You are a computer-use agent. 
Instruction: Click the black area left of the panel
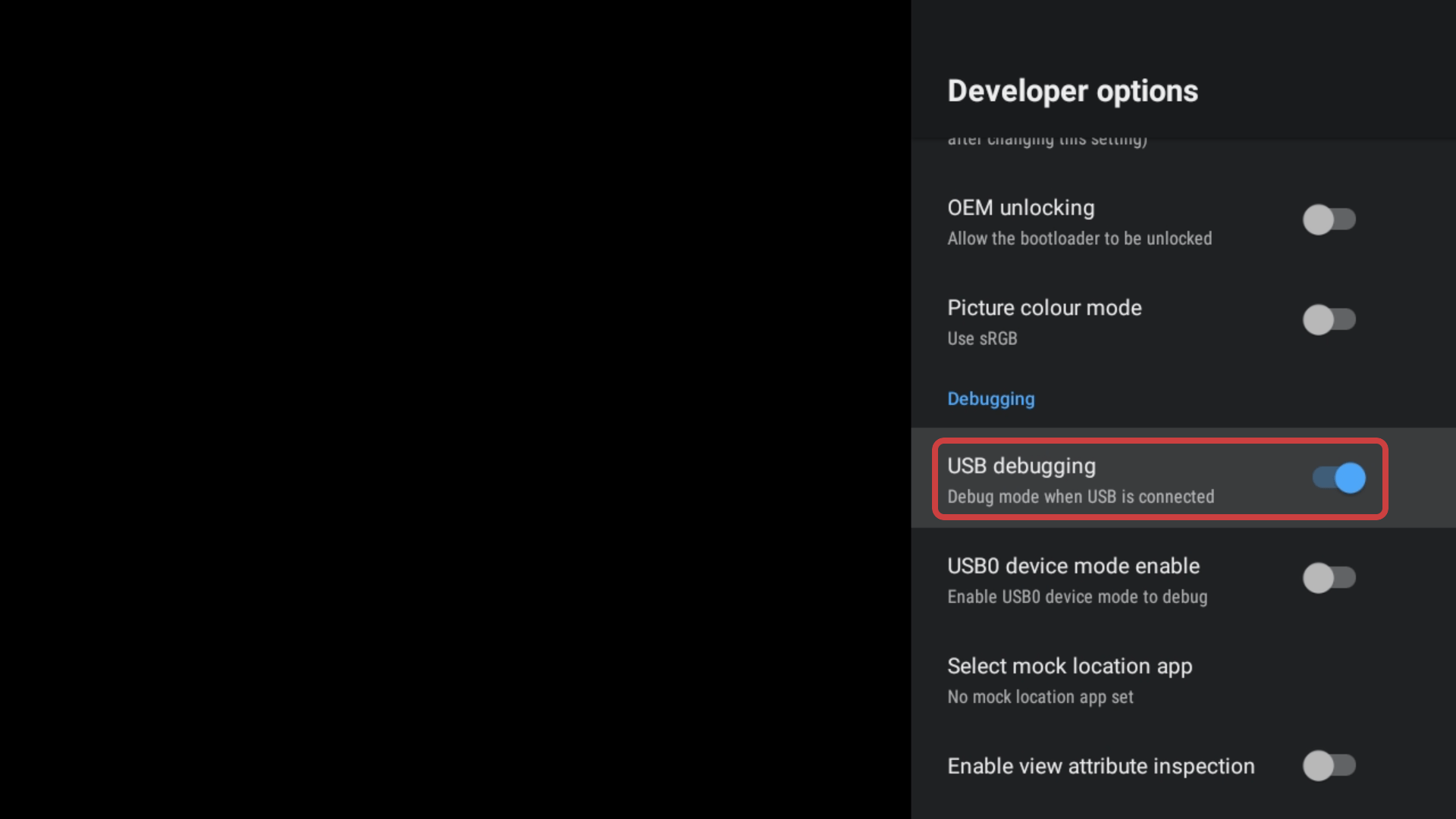click(x=455, y=409)
